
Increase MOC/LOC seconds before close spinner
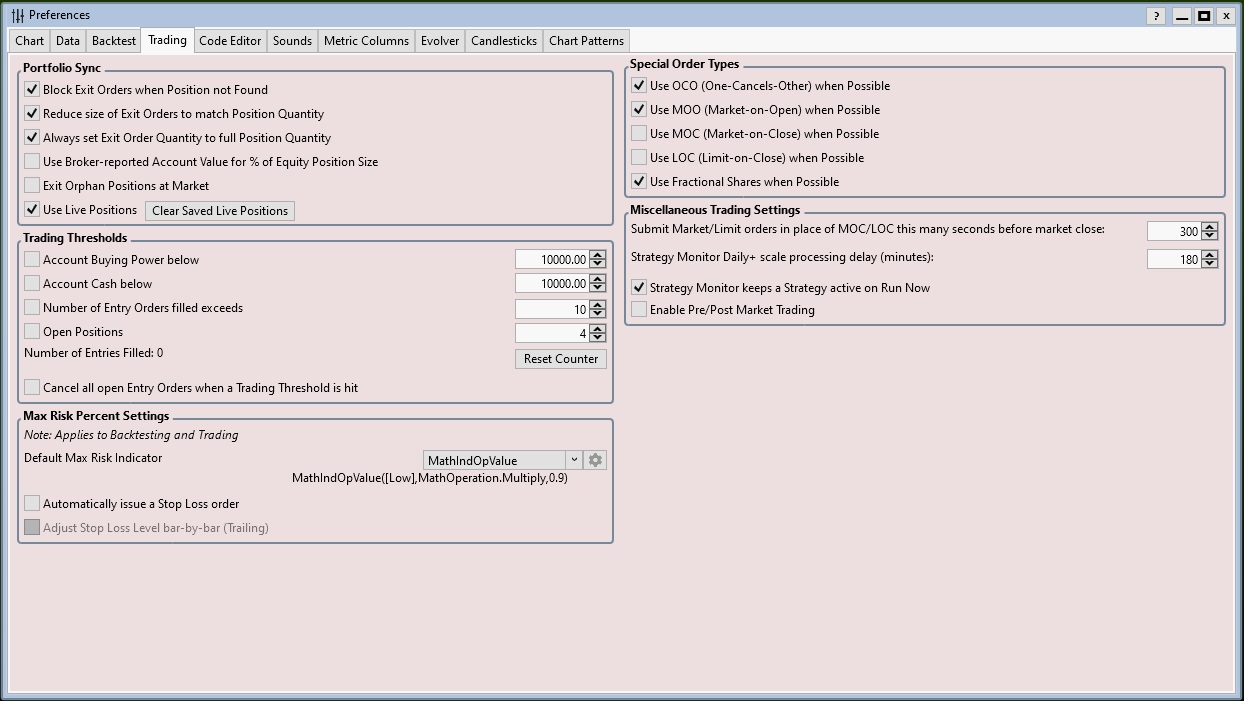(1209, 227)
